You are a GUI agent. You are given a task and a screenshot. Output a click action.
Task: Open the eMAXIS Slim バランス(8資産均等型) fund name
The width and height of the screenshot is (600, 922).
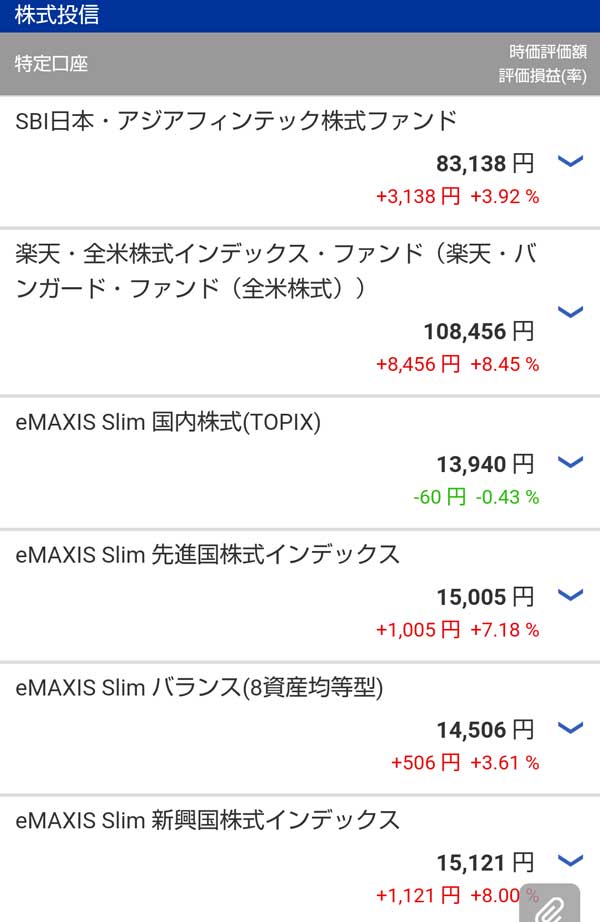[200, 688]
